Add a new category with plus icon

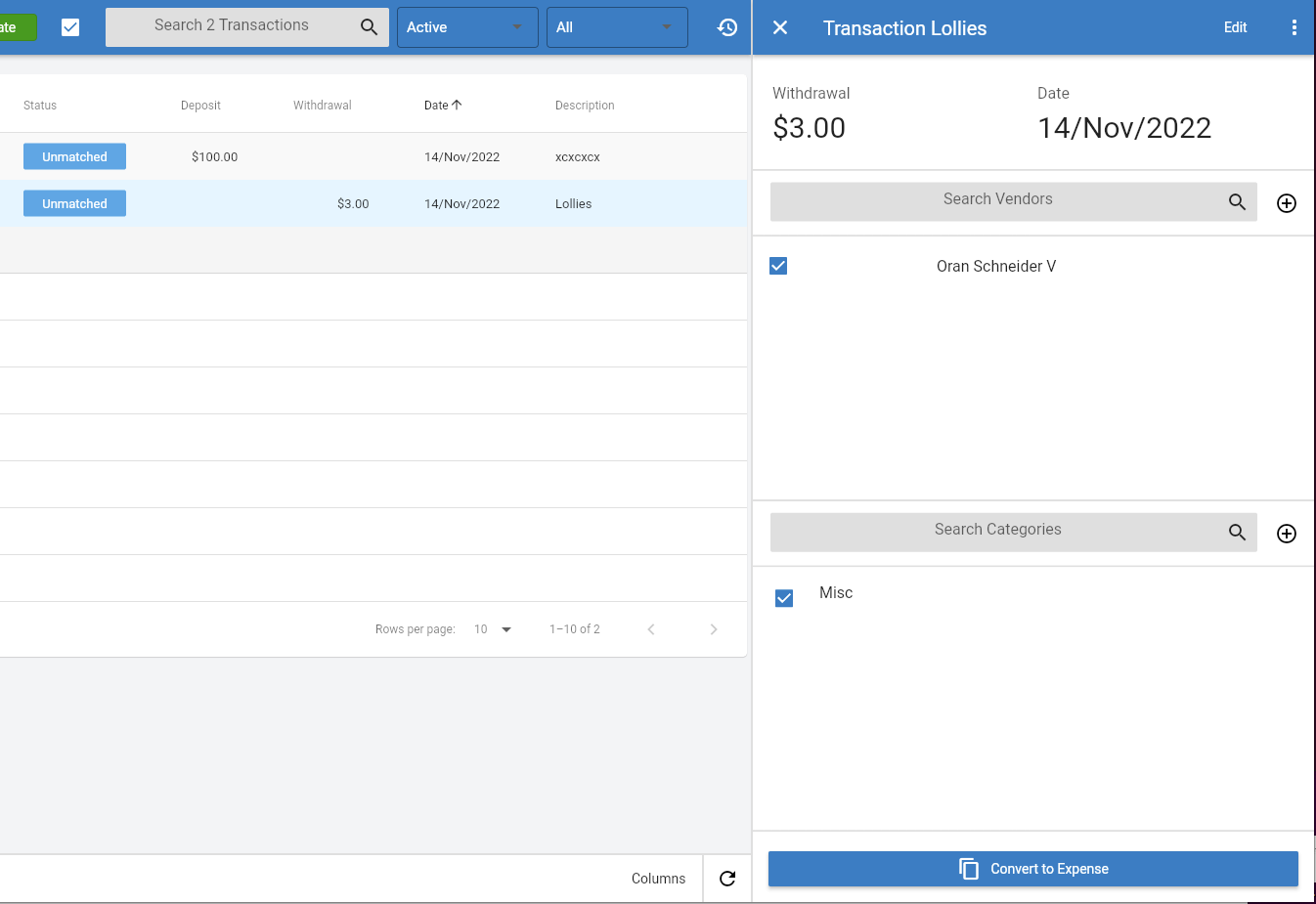1287,534
